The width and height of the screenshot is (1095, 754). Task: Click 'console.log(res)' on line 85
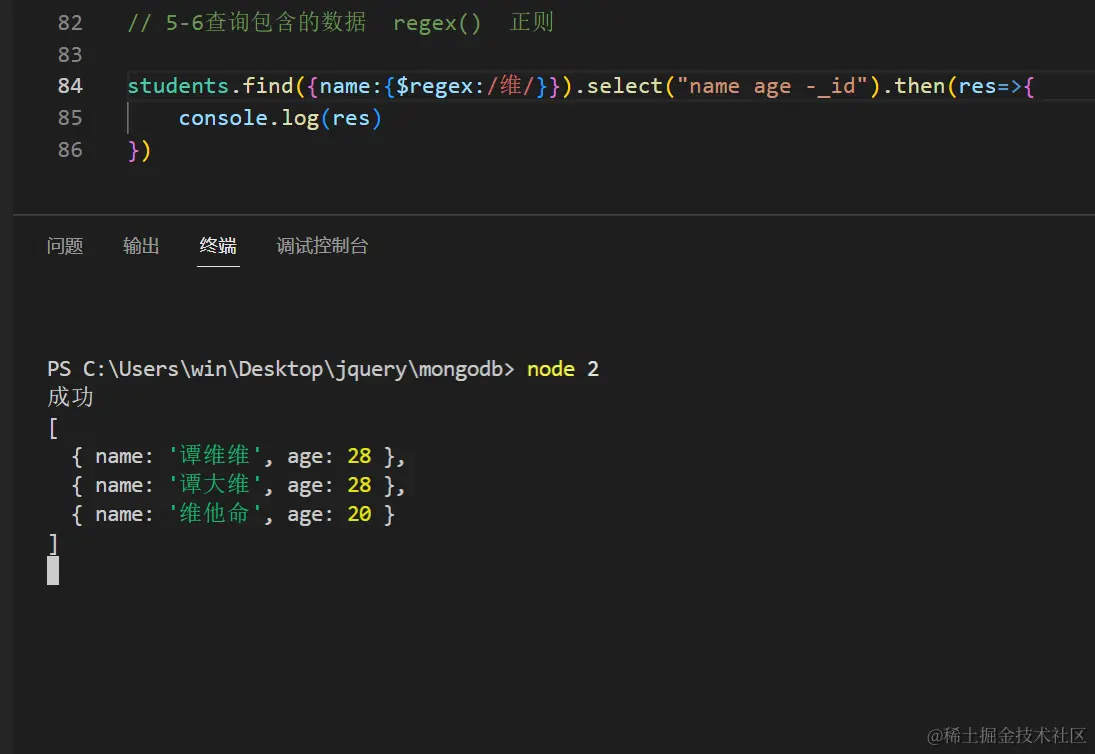(x=280, y=118)
